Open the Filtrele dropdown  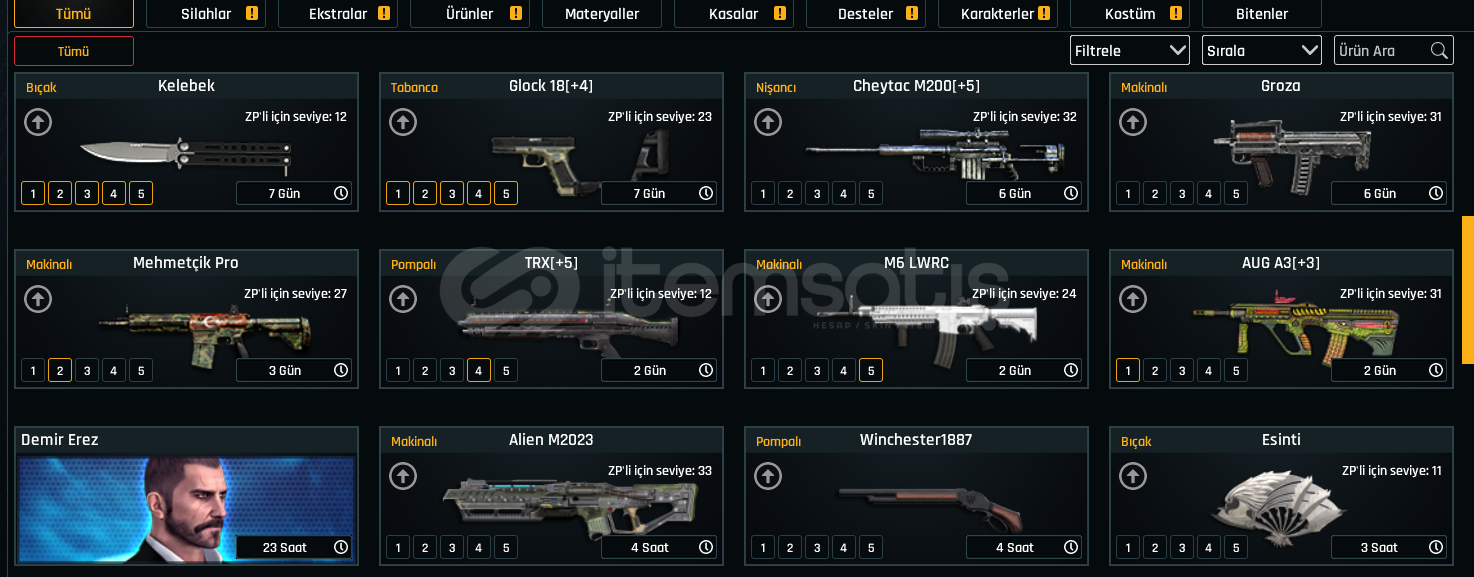pos(1130,50)
